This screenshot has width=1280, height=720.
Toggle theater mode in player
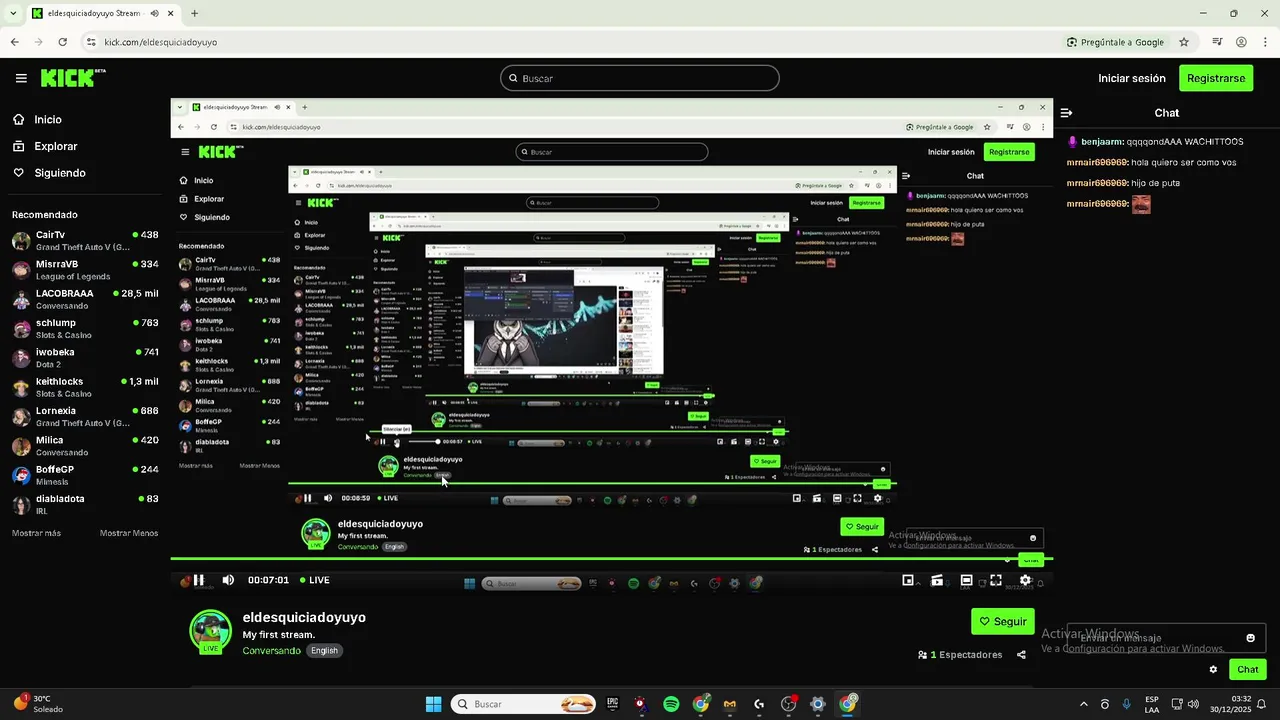(x=966, y=580)
